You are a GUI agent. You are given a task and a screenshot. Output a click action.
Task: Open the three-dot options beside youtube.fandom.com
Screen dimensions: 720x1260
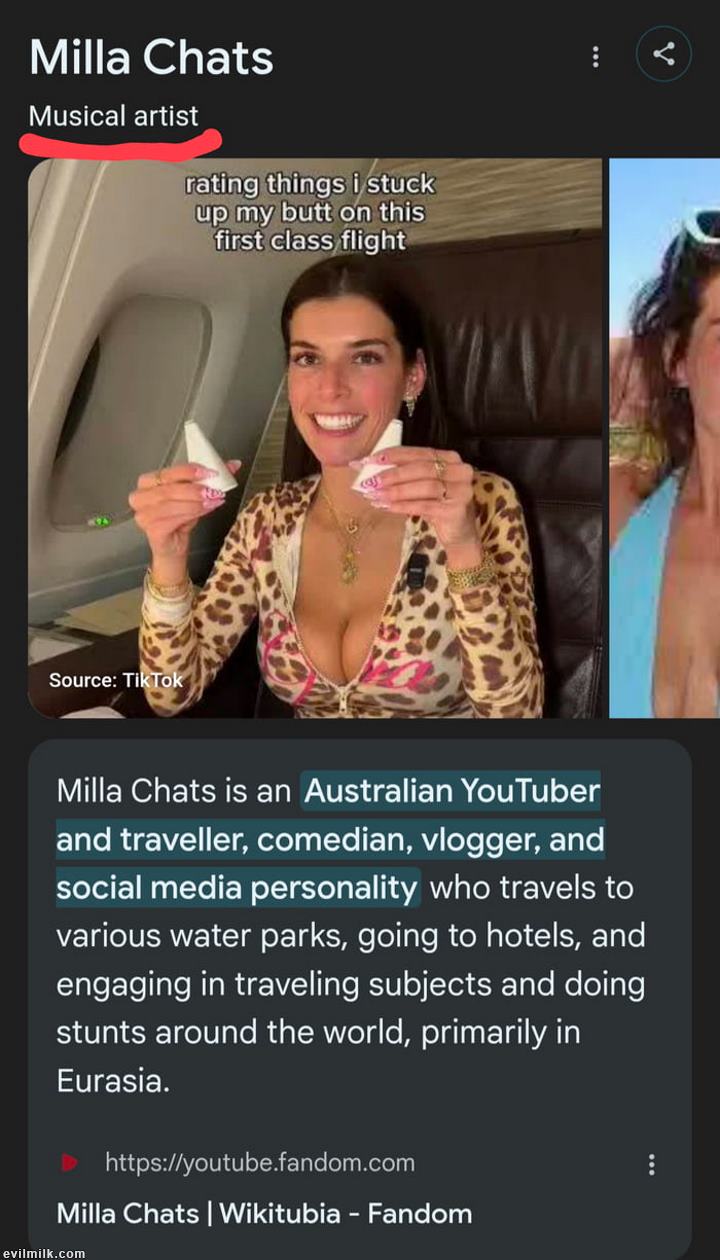pos(652,1164)
